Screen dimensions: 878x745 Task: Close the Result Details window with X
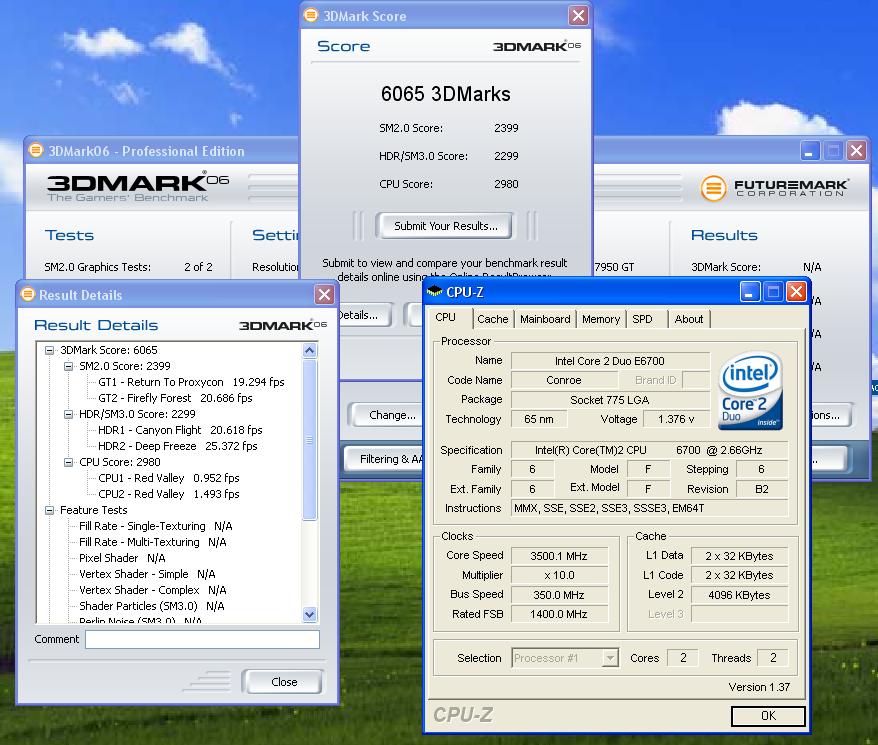[x=324, y=294]
